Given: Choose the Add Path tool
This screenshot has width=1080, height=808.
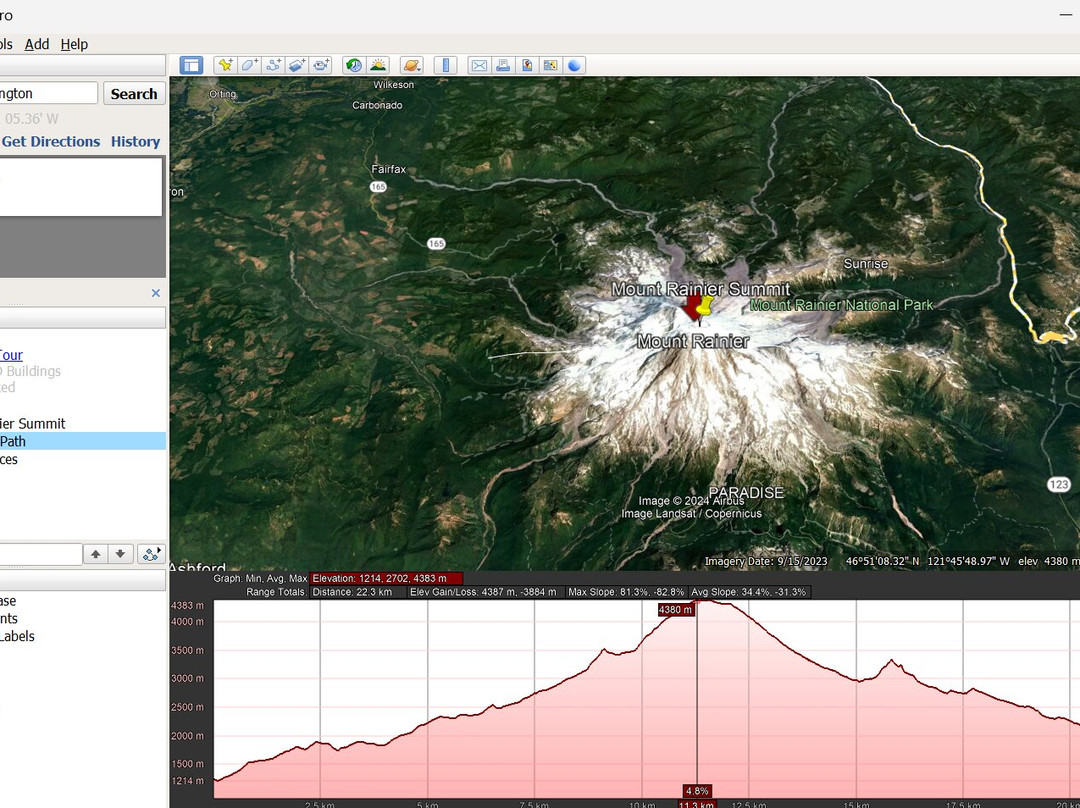Looking at the screenshot, I should (x=273, y=65).
